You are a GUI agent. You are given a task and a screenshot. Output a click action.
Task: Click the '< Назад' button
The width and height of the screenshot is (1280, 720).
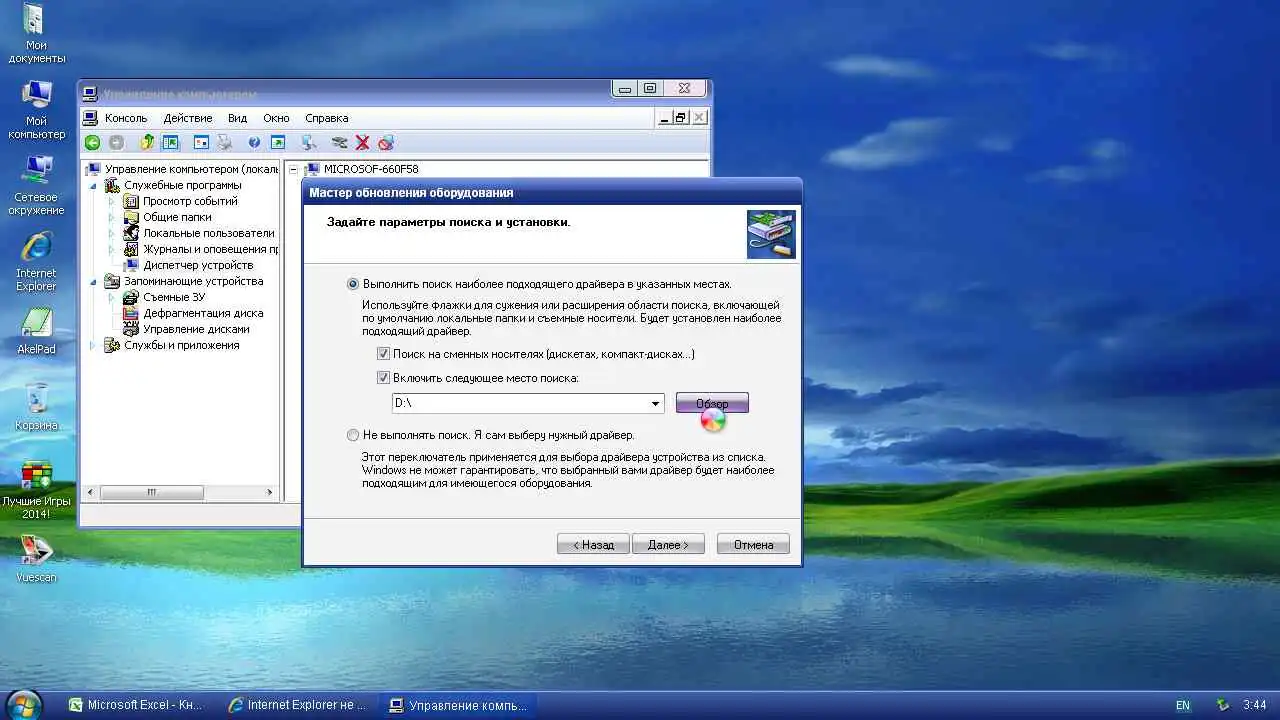tap(593, 545)
